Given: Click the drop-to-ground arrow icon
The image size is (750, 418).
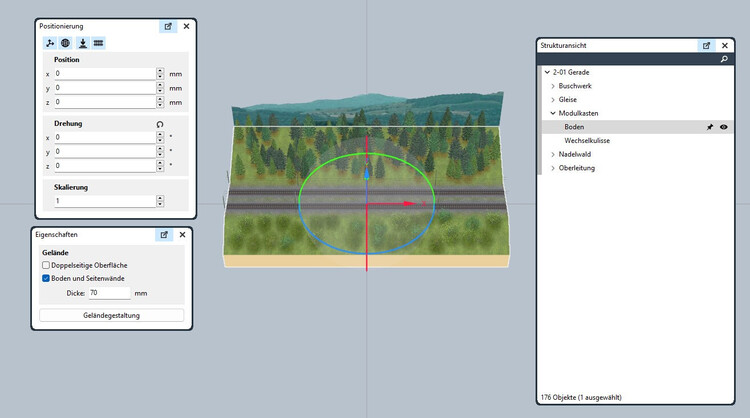Looking at the screenshot, I should [83, 43].
